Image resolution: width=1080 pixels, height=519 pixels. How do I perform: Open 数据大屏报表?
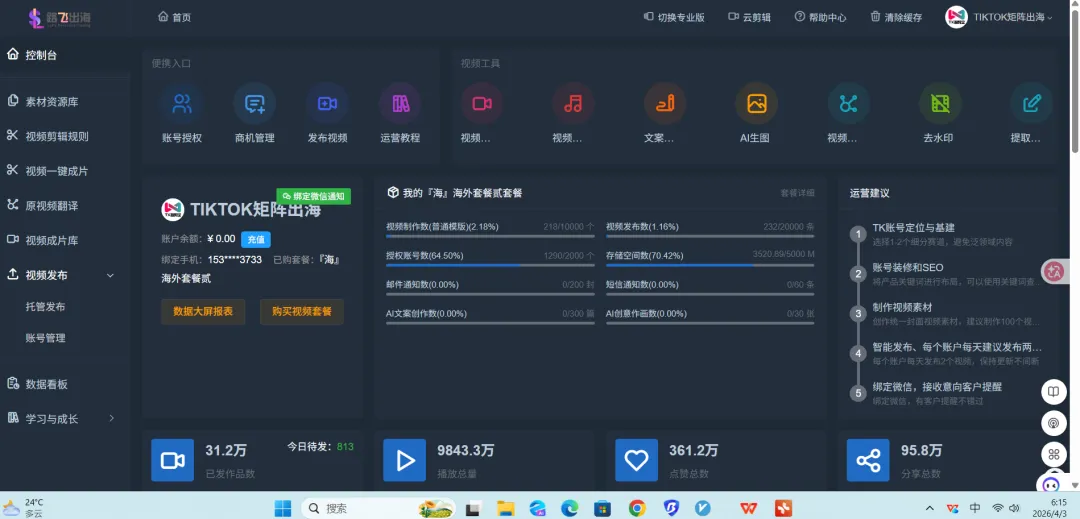point(203,312)
